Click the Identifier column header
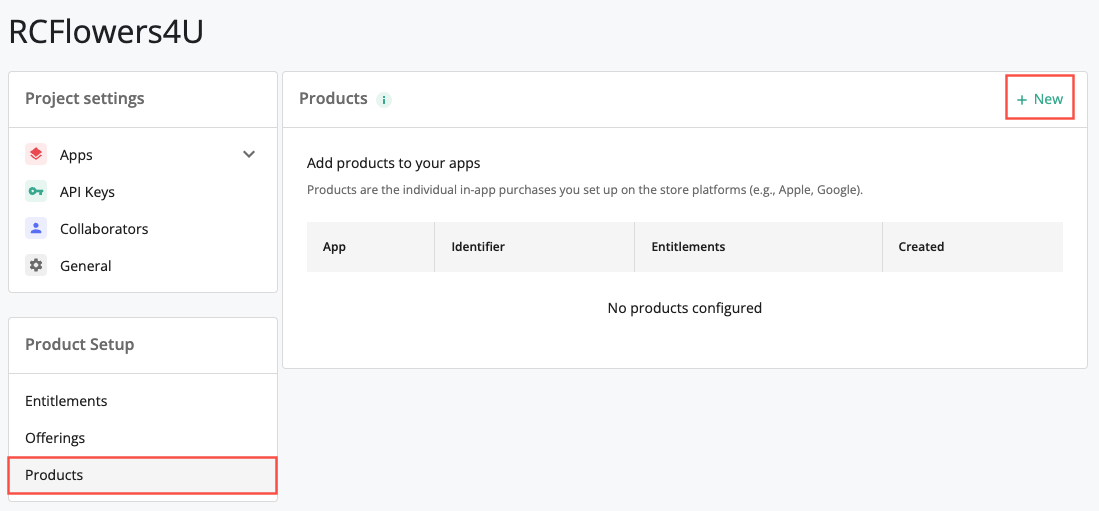Image resolution: width=1099 pixels, height=511 pixels. click(x=478, y=247)
